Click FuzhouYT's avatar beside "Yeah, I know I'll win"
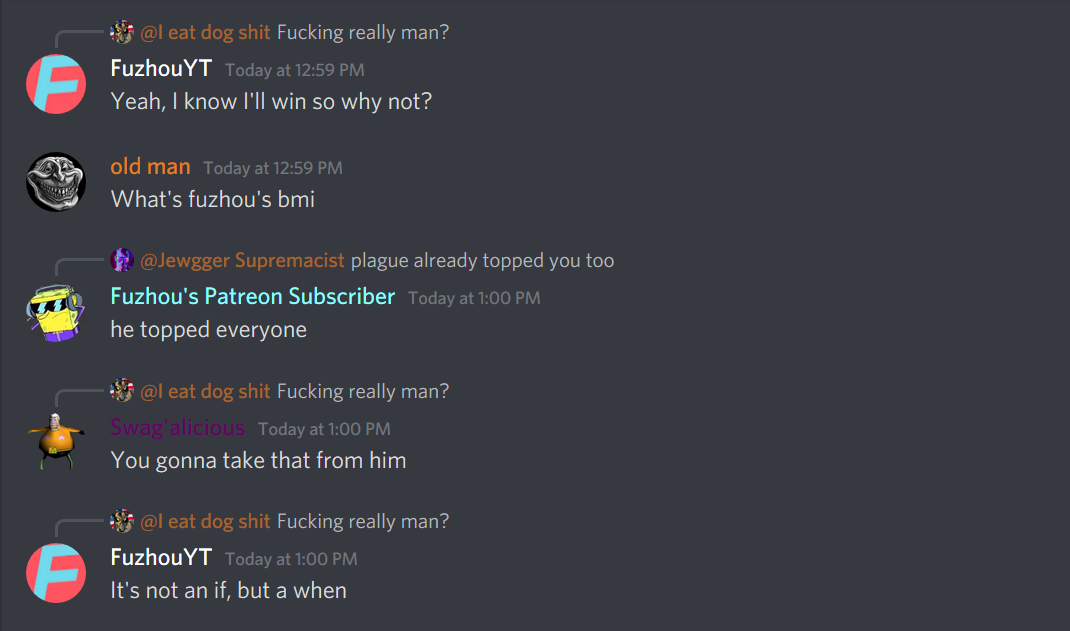Screen dimensions: 1070x631 56,84
